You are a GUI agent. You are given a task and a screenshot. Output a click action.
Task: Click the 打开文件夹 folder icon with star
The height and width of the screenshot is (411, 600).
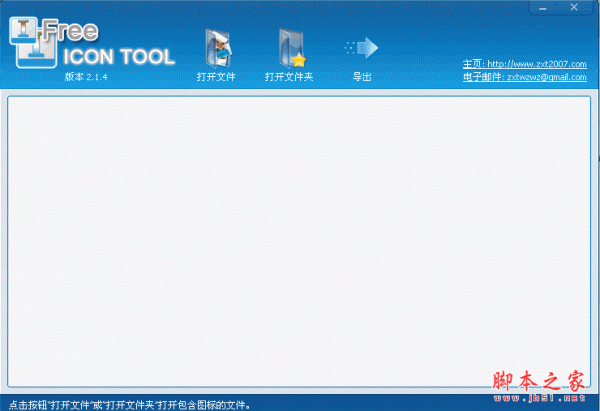(292, 49)
